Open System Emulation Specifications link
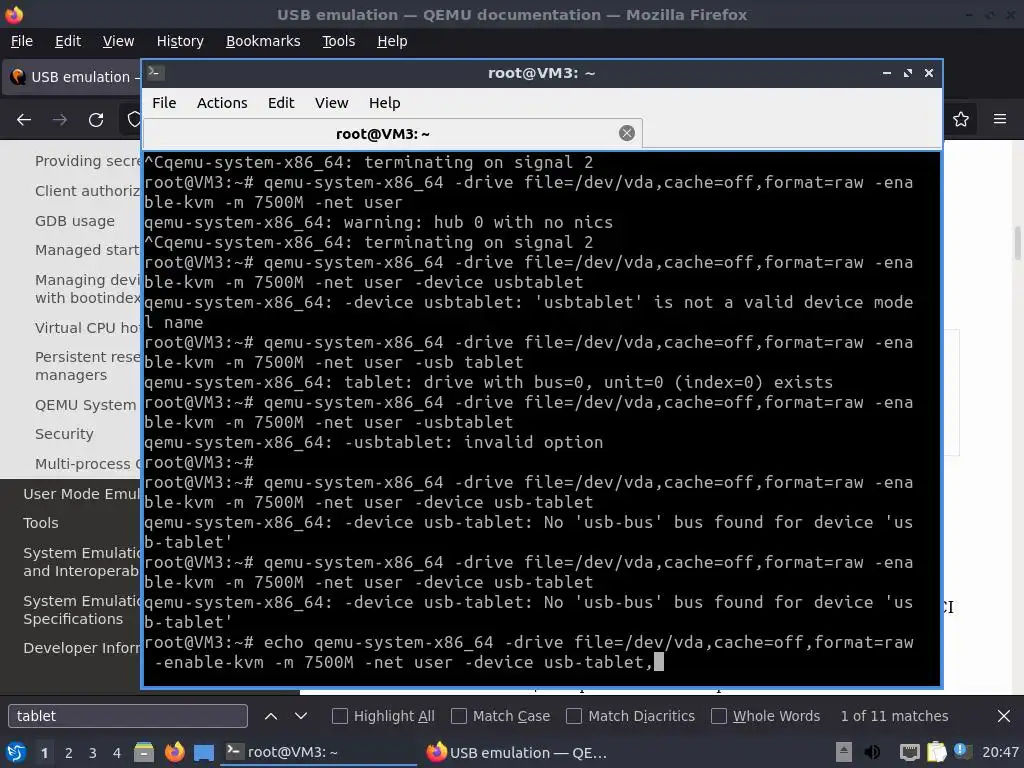Image resolution: width=1024 pixels, height=768 pixels. click(82, 609)
